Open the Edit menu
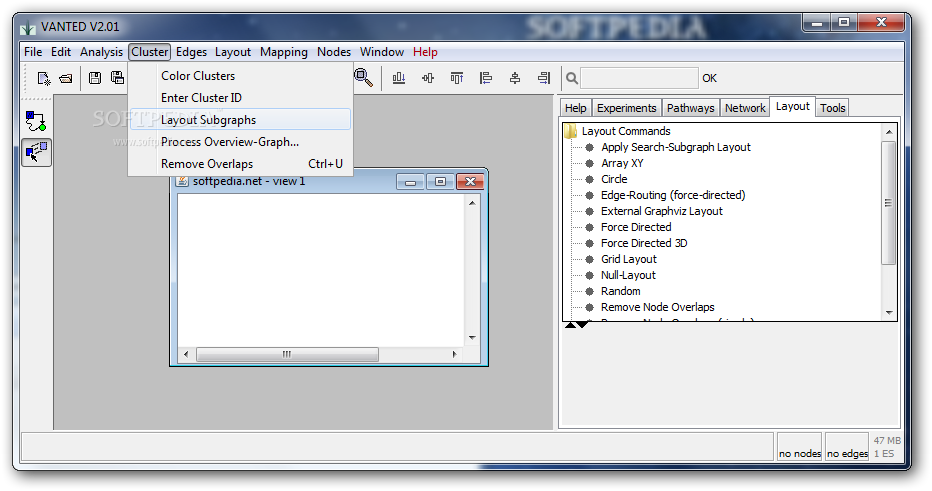Viewport: 932px width, 491px height. [x=61, y=52]
